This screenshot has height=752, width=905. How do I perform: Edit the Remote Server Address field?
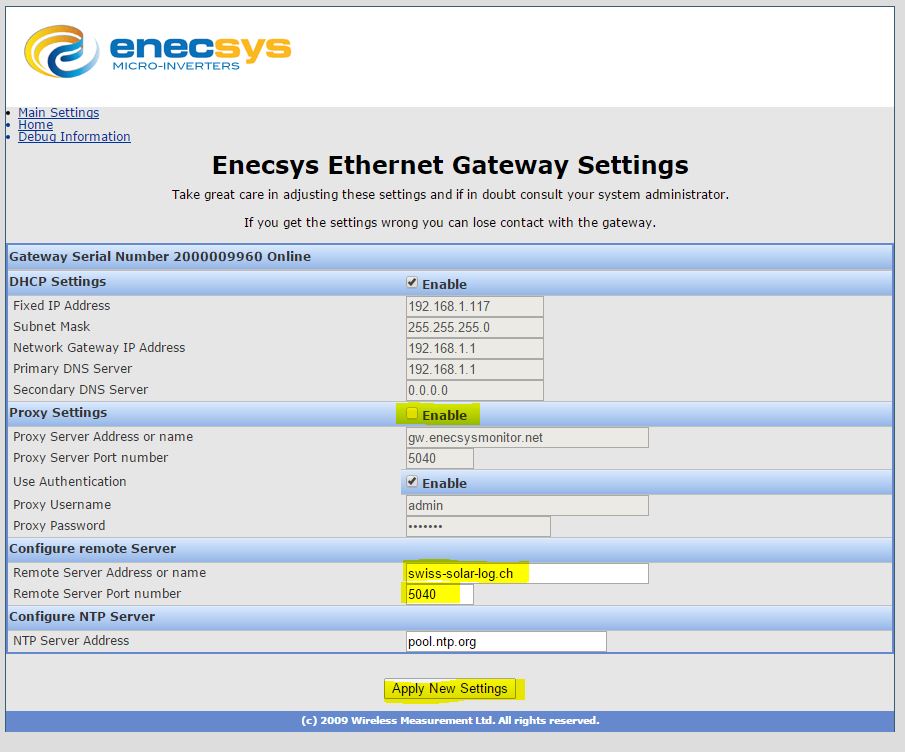pyautogui.click(x=526, y=573)
